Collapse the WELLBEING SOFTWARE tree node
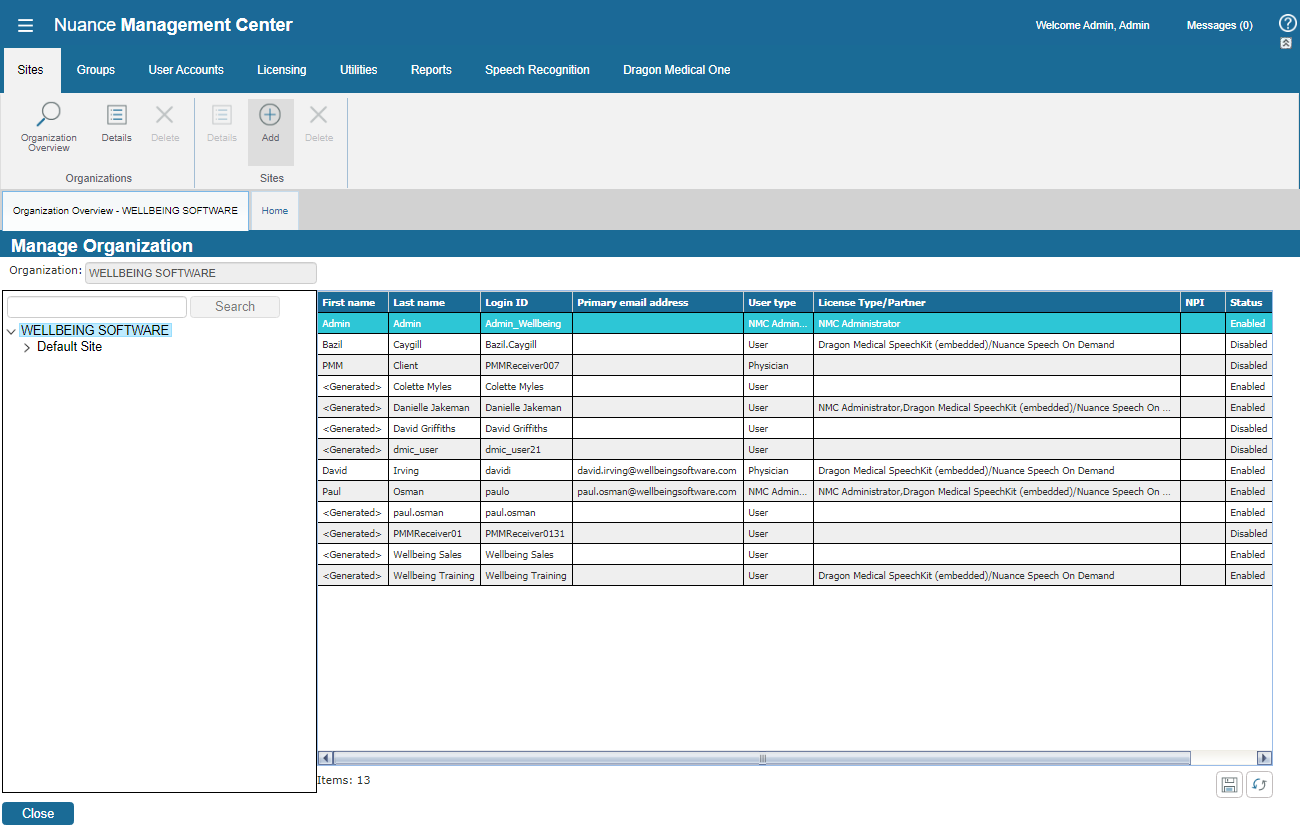1300x840 pixels. tap(11, 331)
